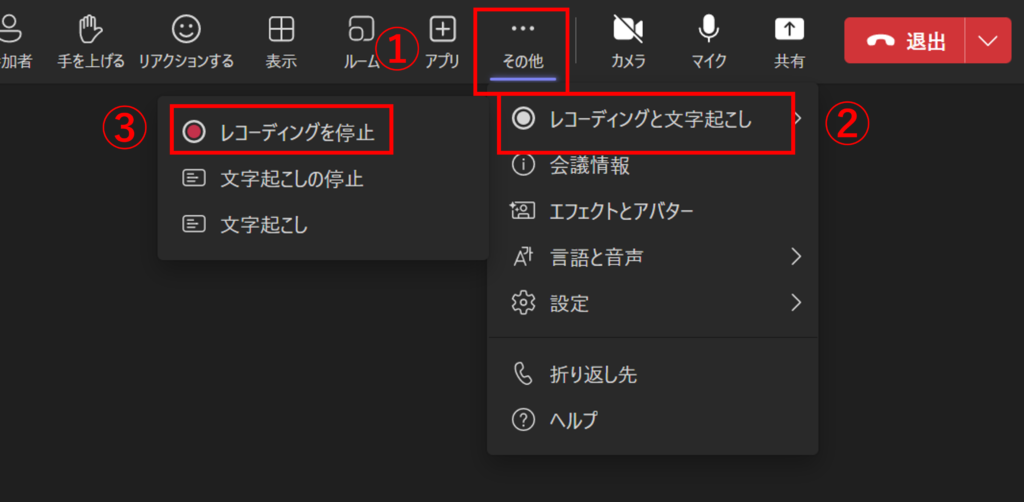Choose 折り返し先 call me back option

(x=593, y=375)
